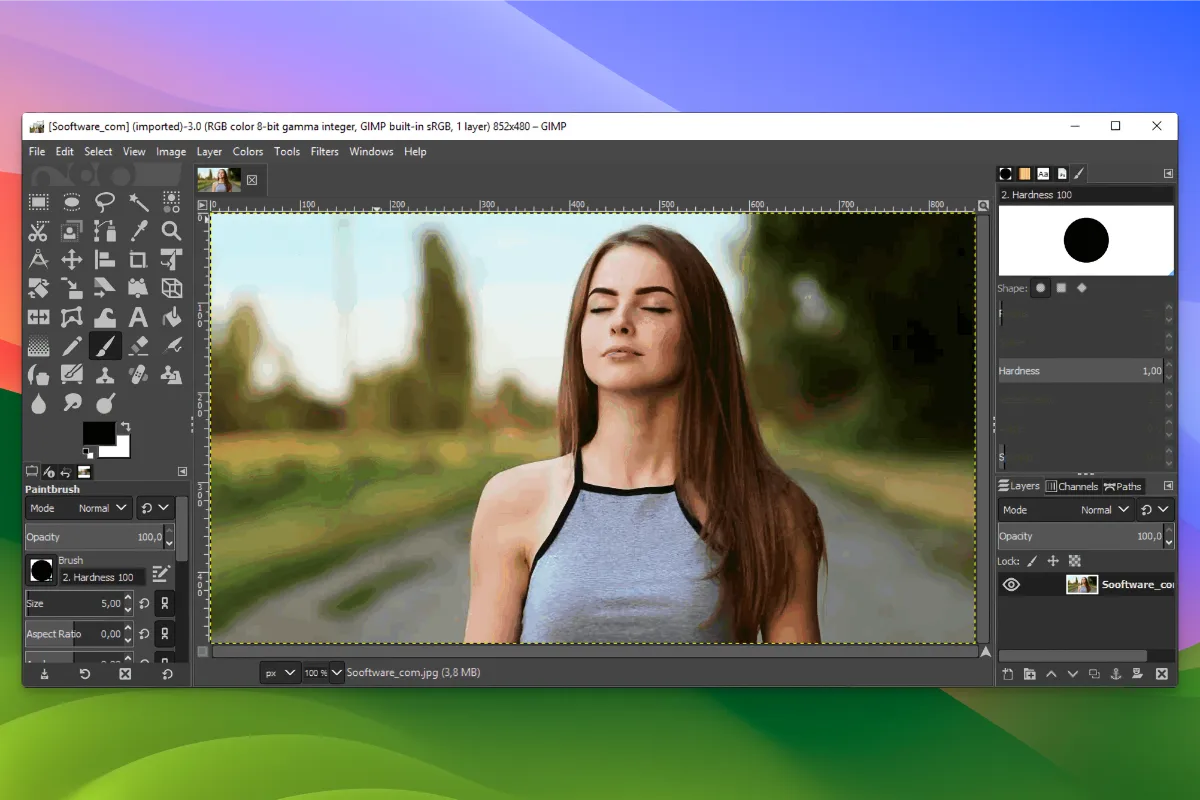The width and height of the screenshot is (1200, 800).
Task: Toggle lock alpha channel for layer
Action: click(x=1075, y=561)
